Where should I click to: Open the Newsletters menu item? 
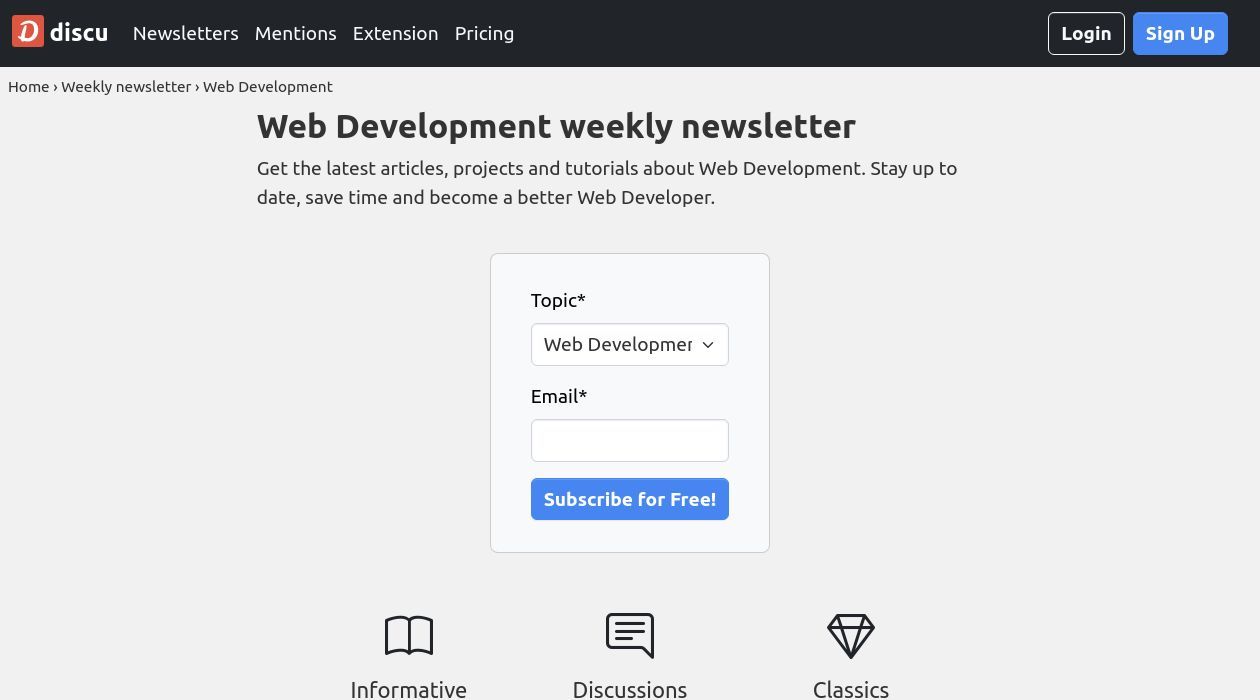point(186,33)
